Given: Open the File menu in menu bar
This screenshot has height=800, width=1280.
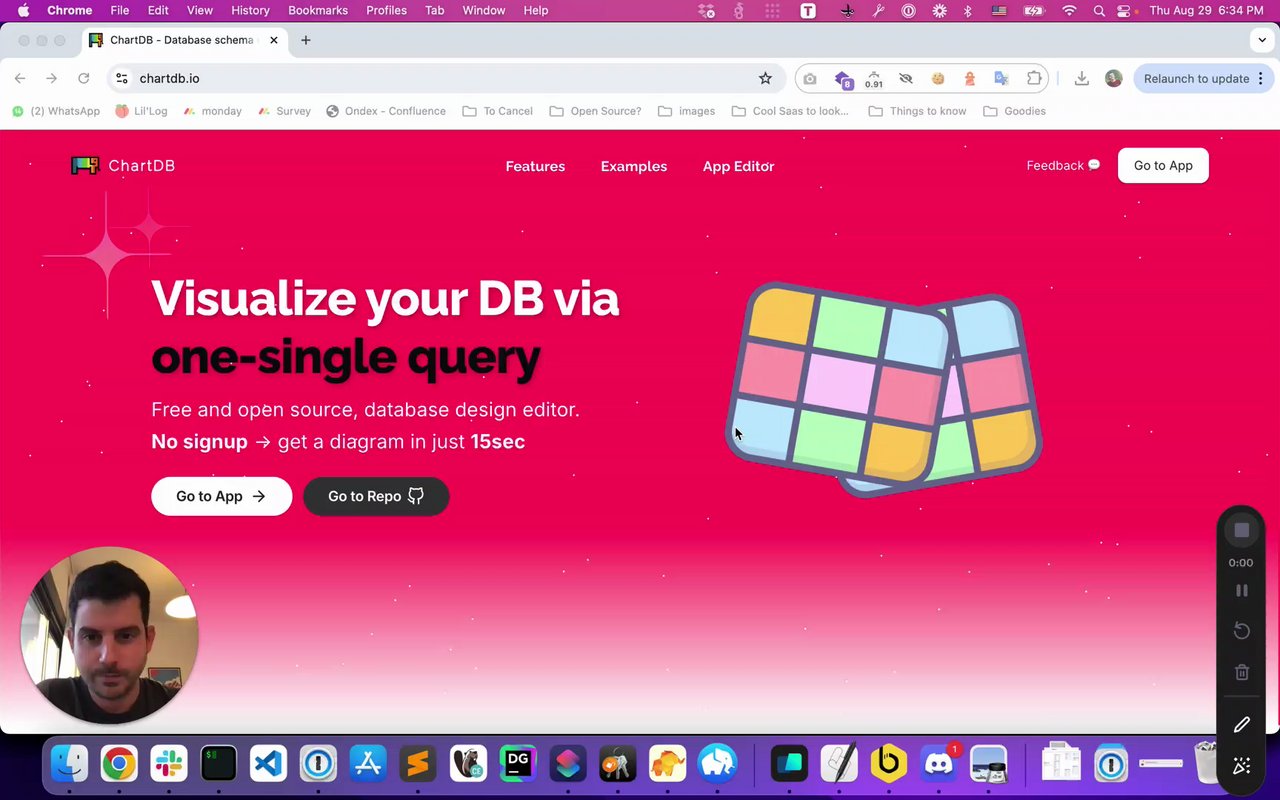Looking at the screenshot, I should click(120, 10).
